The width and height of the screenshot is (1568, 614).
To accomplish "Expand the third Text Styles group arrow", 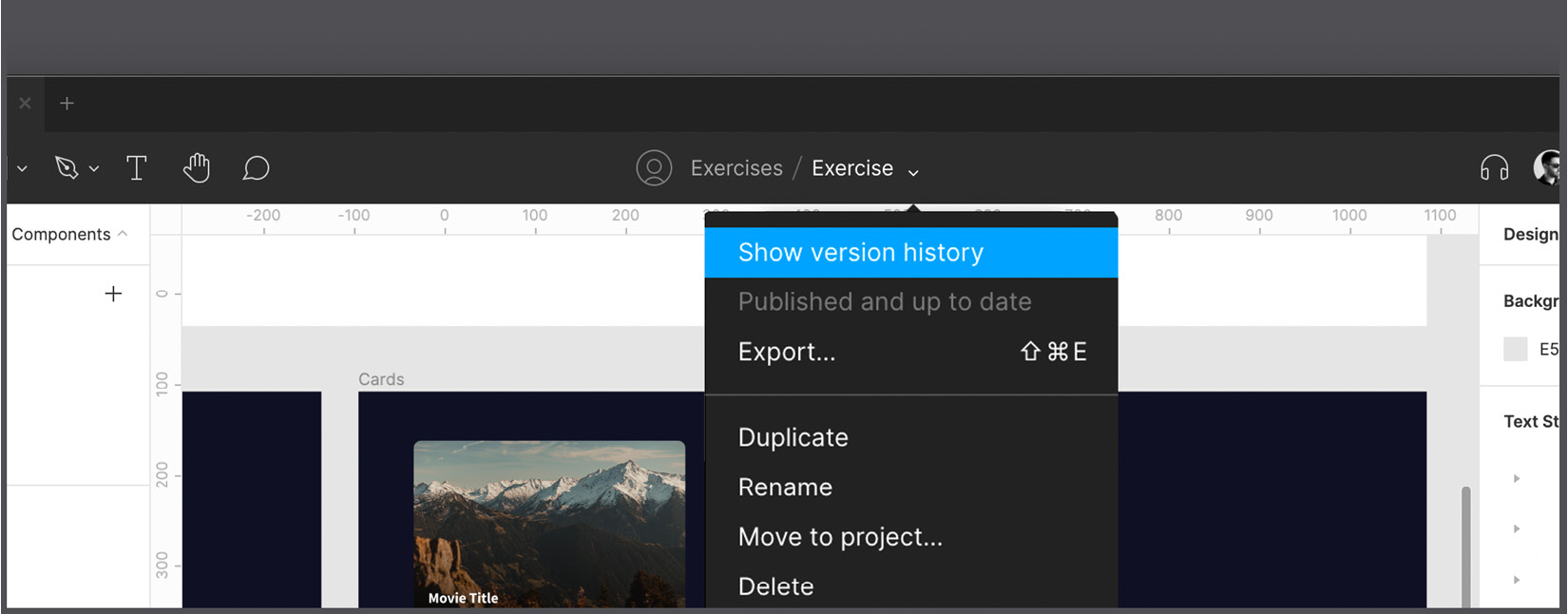I will tap(1517, 579).
